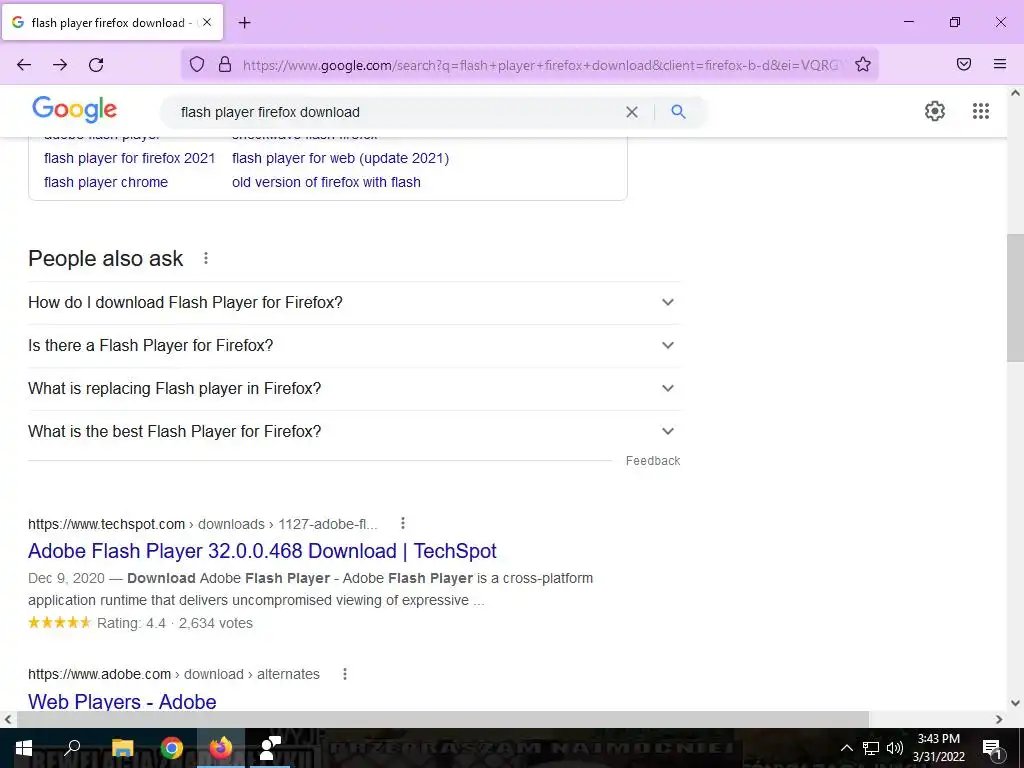Viewport: 1024px width, 768px height.
Task: Select the flash player firefox download tab
Action: coord(112,22)
